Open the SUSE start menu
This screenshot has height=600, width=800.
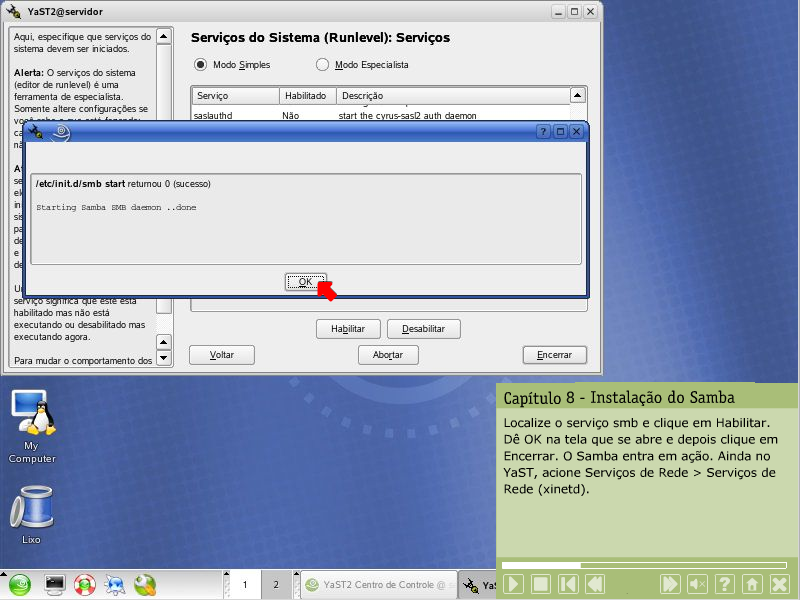(21, 584)
